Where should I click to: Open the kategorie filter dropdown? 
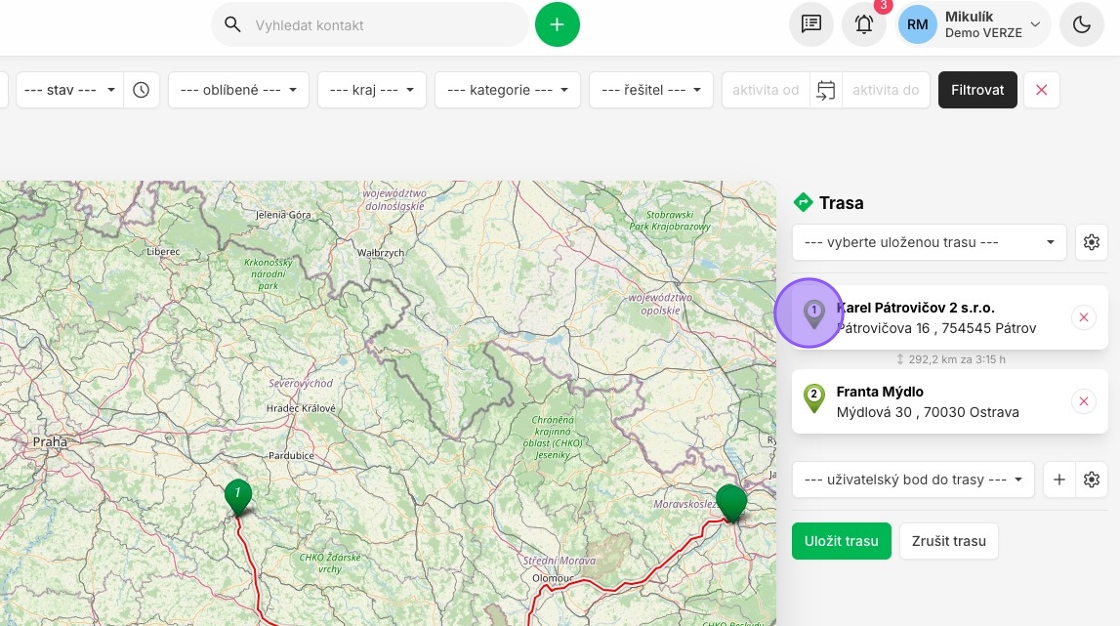click(x=508, y=90)
